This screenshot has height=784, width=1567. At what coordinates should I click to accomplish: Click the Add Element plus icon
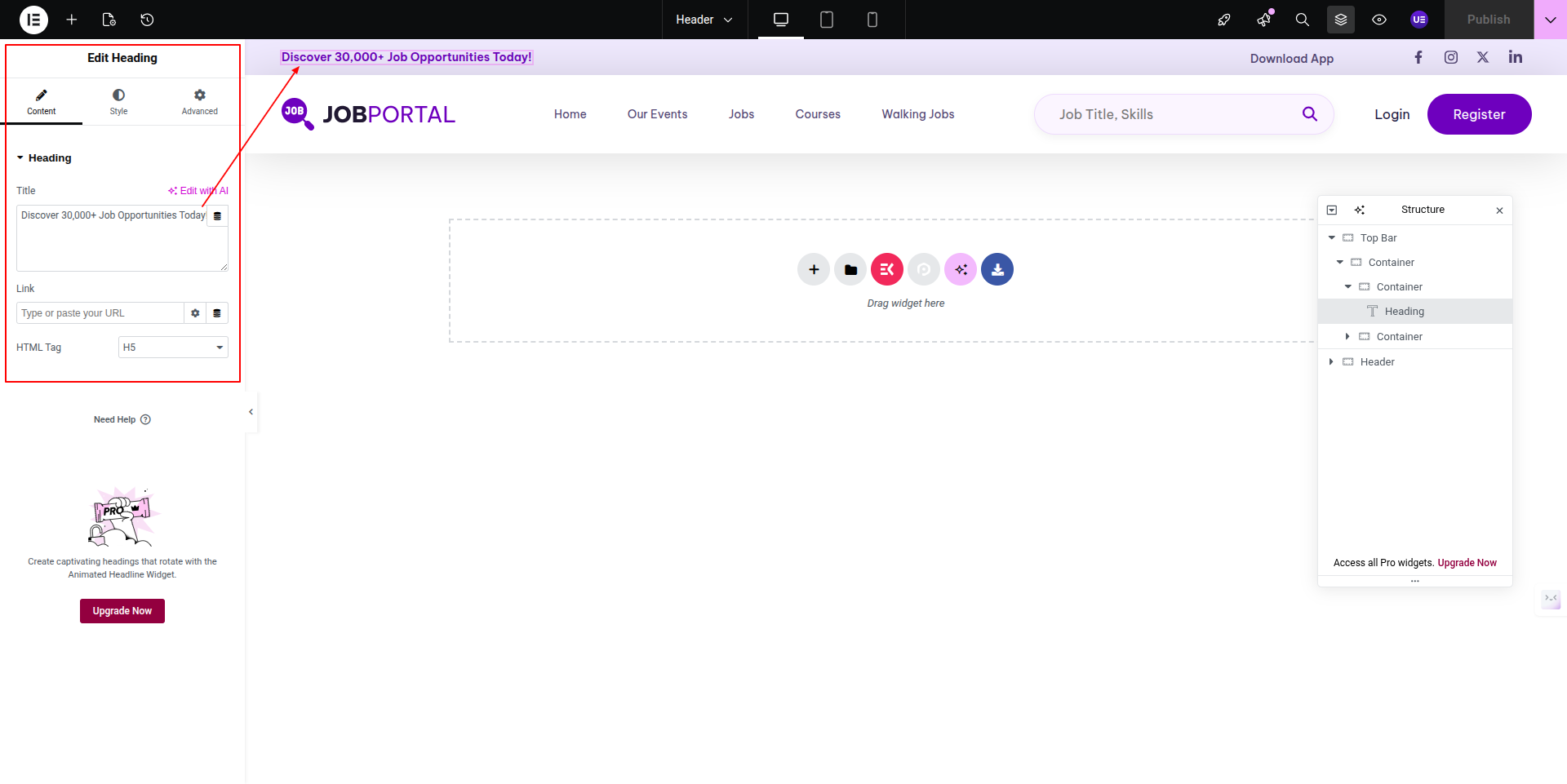point(72,20)
